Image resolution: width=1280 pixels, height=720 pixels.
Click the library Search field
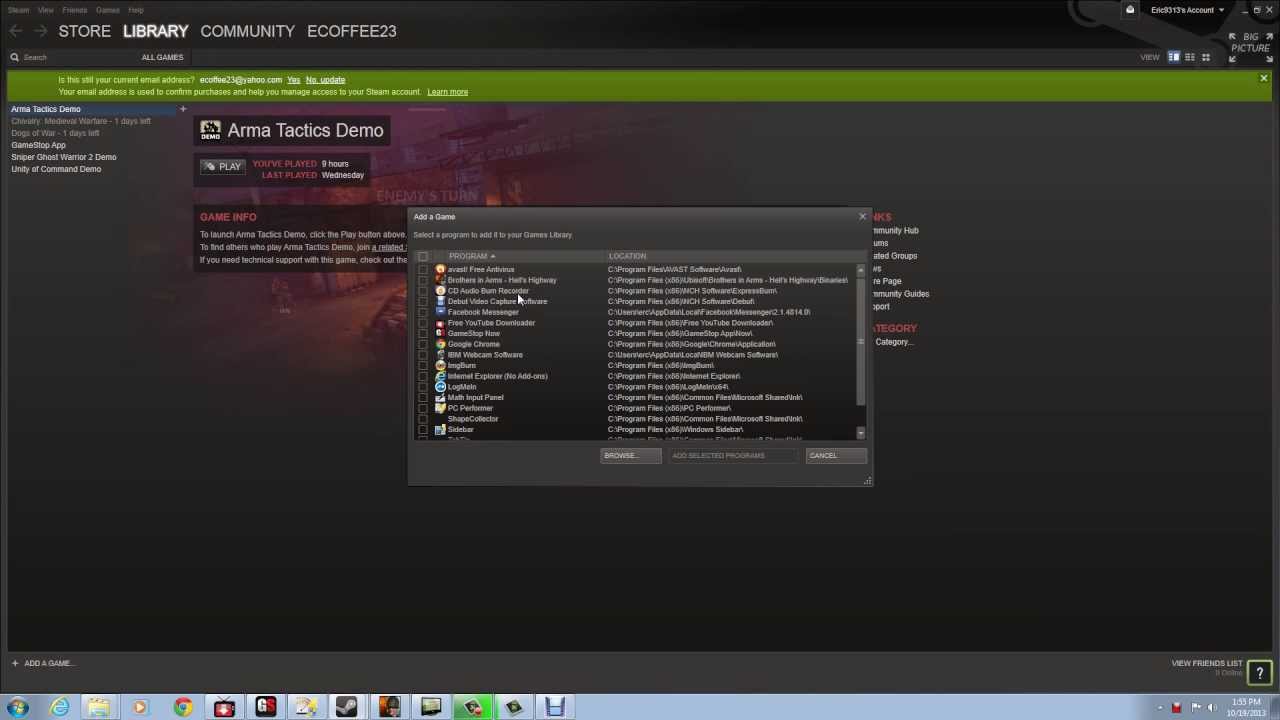70,57
